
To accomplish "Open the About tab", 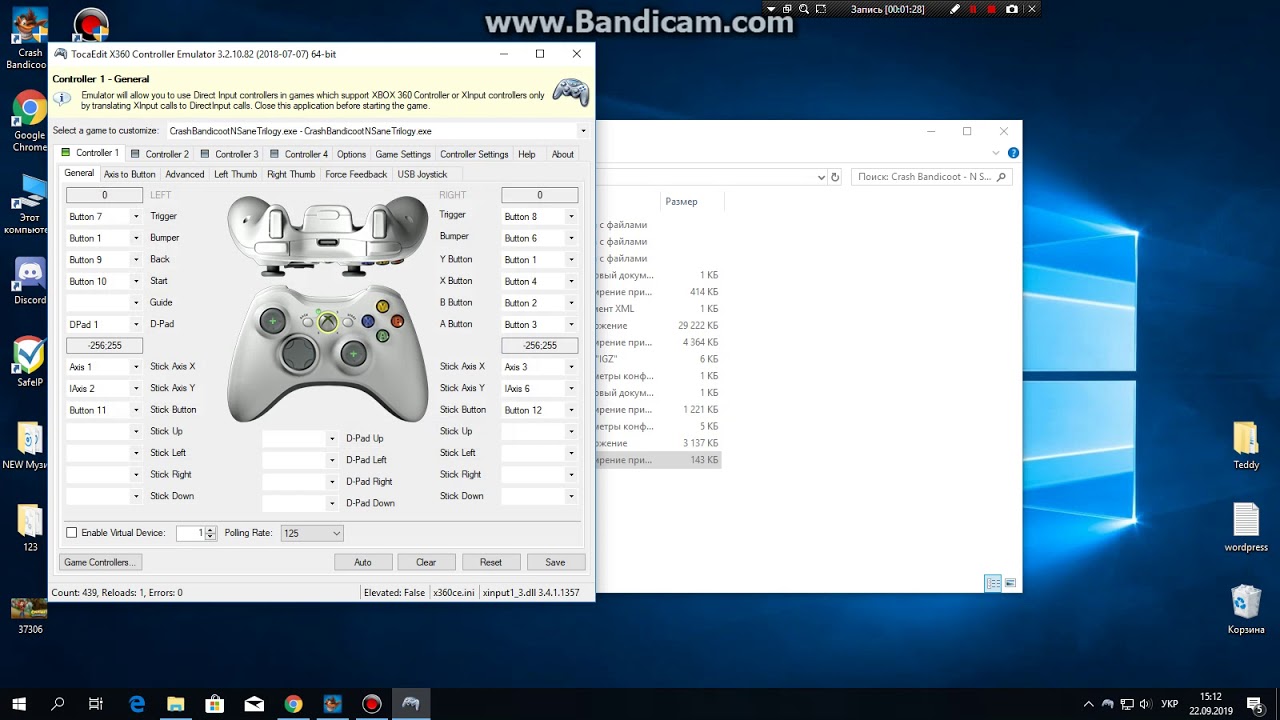I will pos(563,154).
